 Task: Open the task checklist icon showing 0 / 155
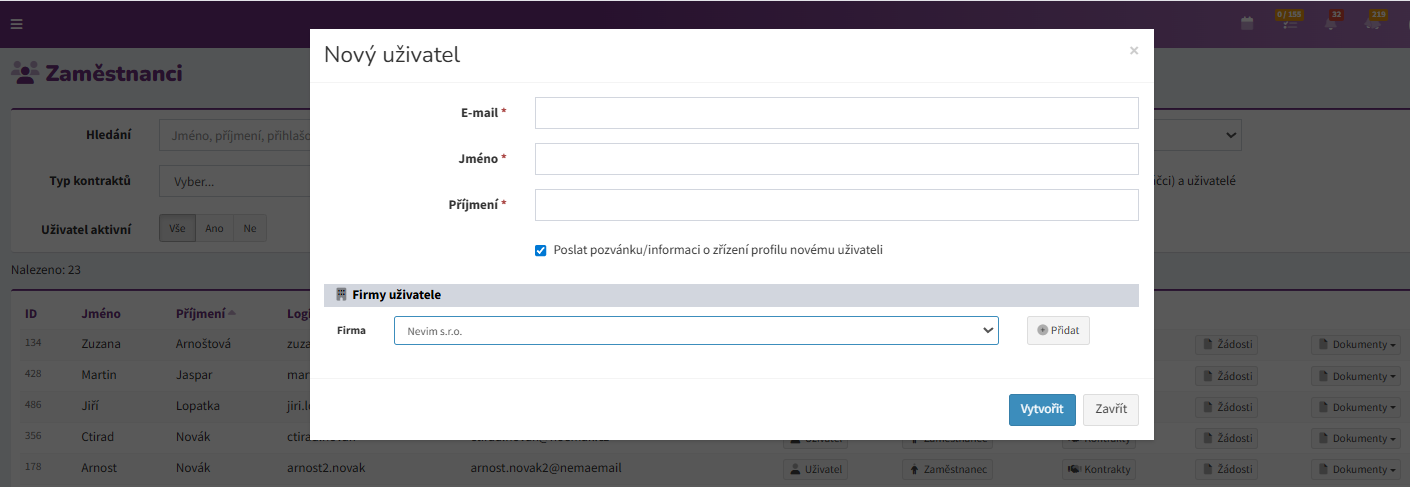tap(1290, 23)
